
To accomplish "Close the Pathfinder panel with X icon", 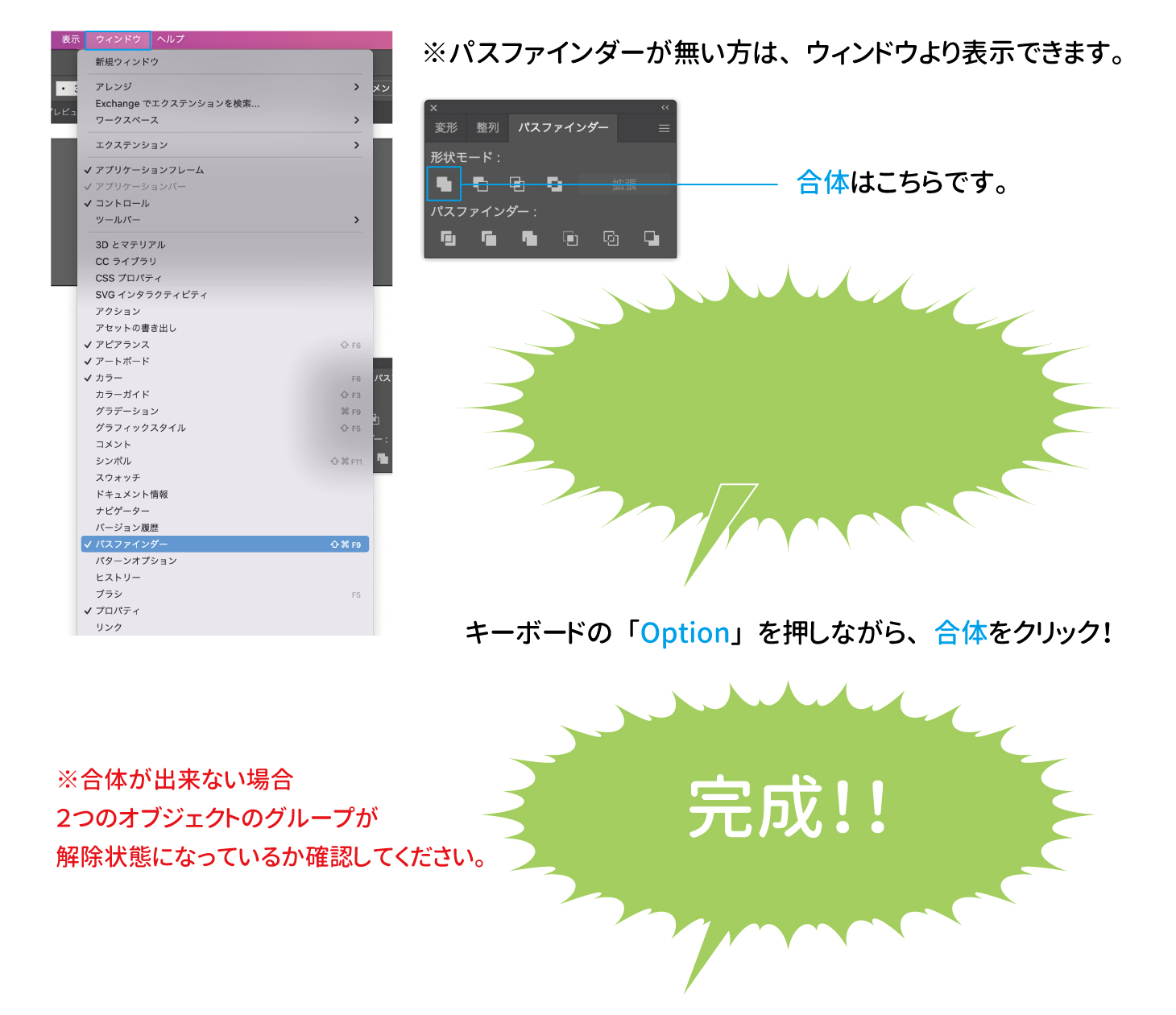I will coord(433,108).
